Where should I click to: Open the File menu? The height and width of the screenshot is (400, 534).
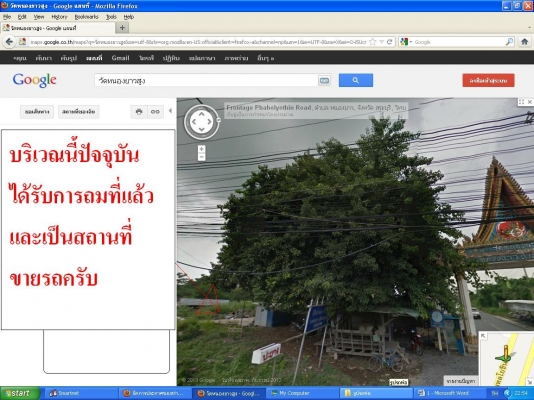click(7, 17)
